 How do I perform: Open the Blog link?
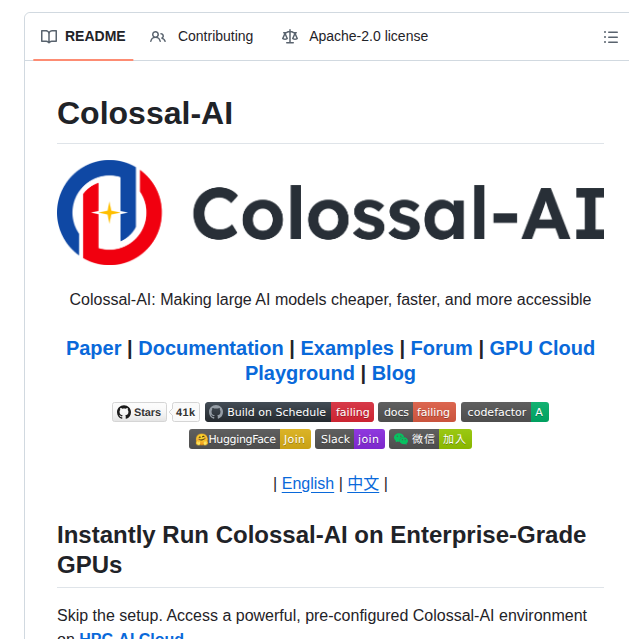pyautogui.click(x=394, y=373)
